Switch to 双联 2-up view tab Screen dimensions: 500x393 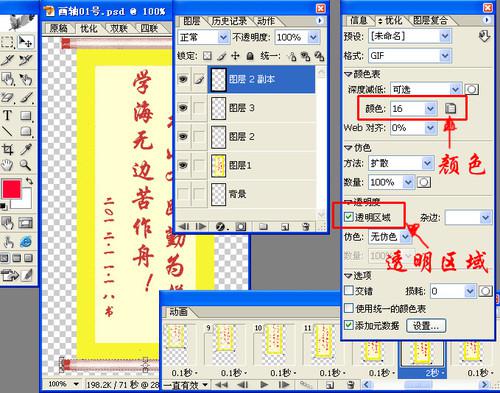tap(119, 29)
